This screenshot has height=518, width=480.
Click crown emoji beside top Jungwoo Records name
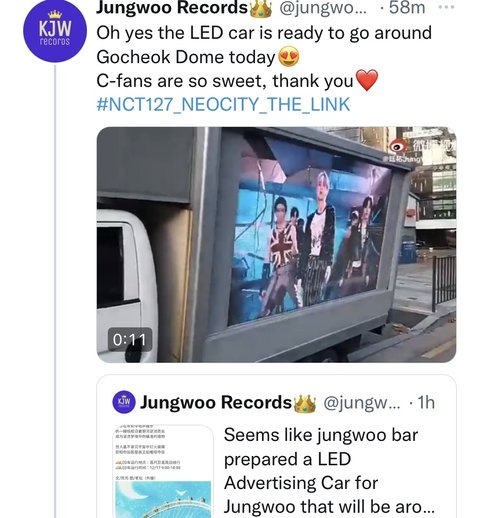click(261, 8)
